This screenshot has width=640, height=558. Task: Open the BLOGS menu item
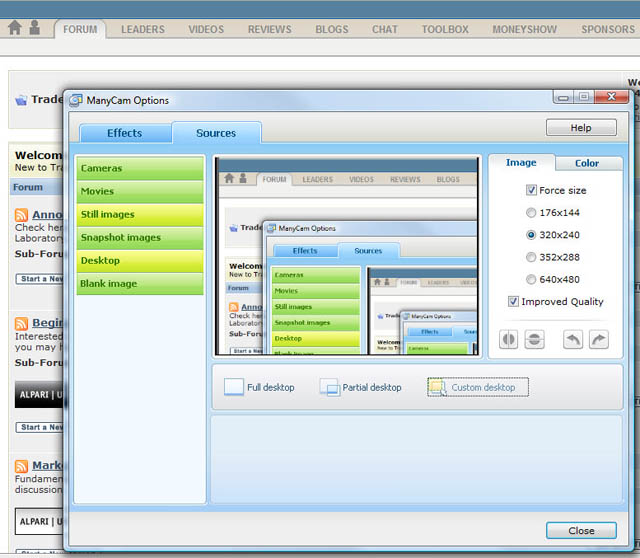click(332, 29)
